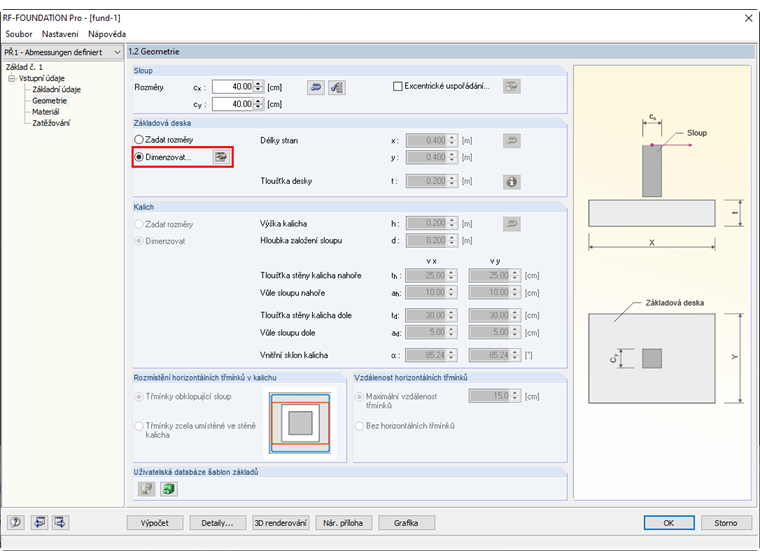
Task: Click the spinner for slab length x
Action: [x=452, y=141]
